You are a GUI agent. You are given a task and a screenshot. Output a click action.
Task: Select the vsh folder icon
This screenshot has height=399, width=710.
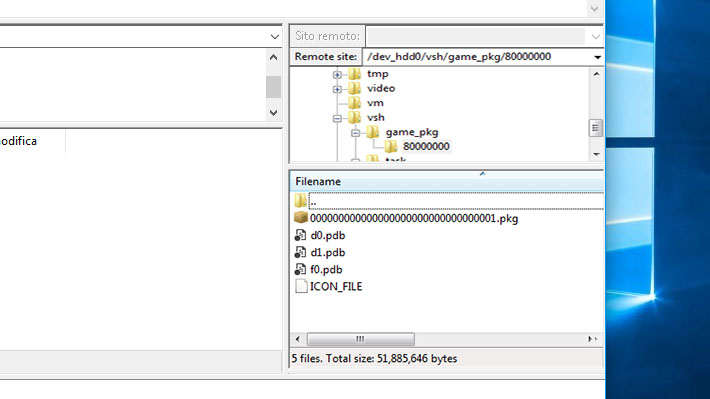click(x=355, y=117)
